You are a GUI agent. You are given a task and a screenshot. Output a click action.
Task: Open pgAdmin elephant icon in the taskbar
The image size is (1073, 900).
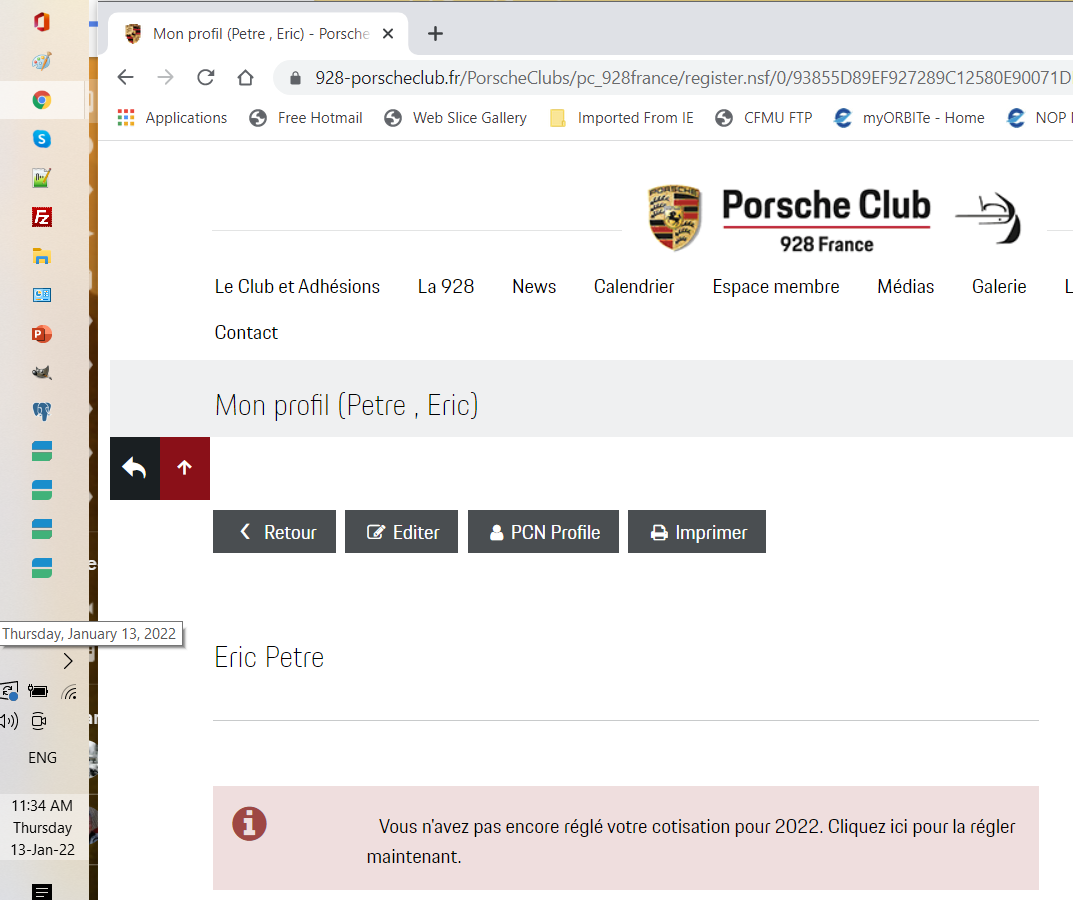(x=42, y=411)
